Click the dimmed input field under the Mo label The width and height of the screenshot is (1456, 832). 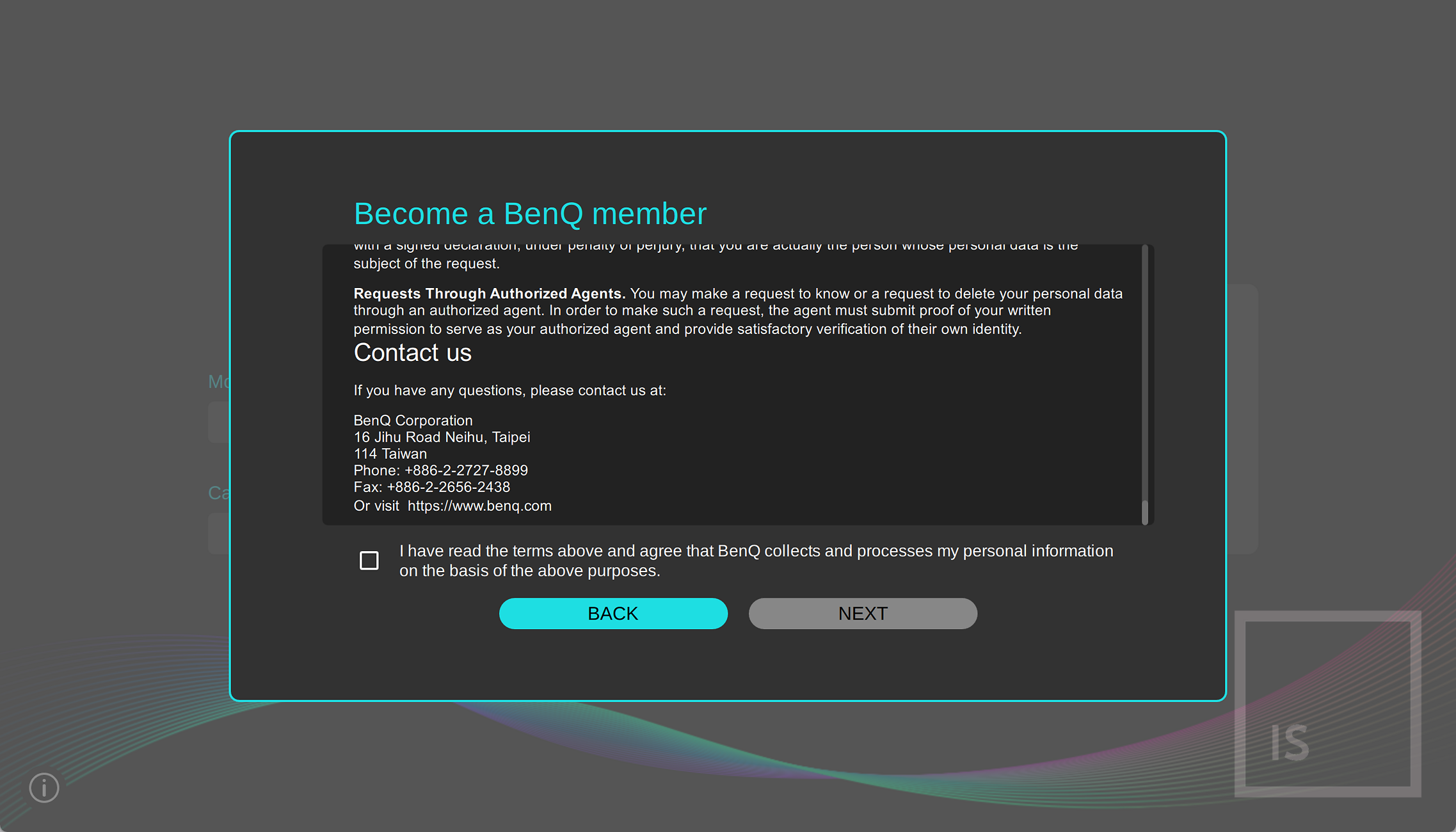pos(219,422)
